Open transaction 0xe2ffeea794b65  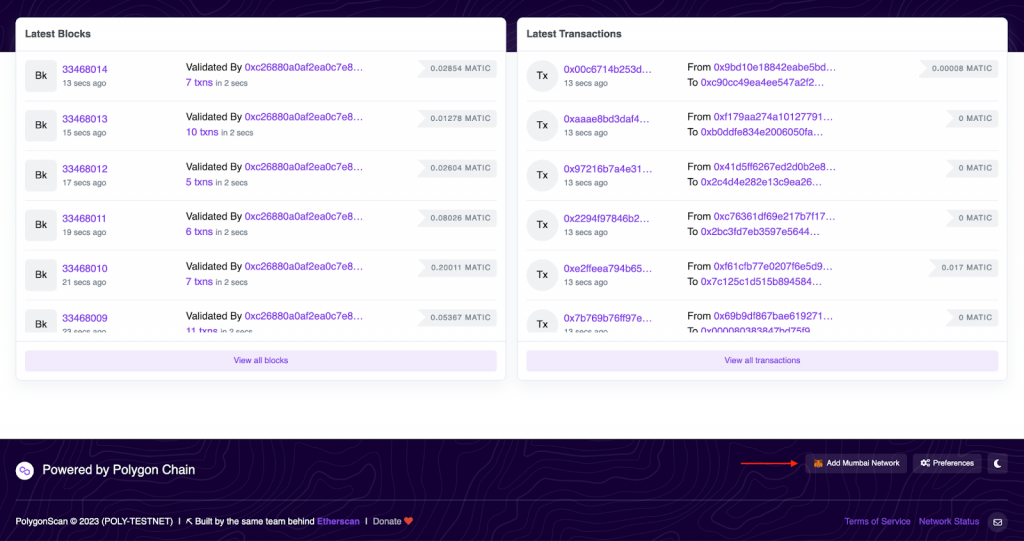click(x=608, y=269)
